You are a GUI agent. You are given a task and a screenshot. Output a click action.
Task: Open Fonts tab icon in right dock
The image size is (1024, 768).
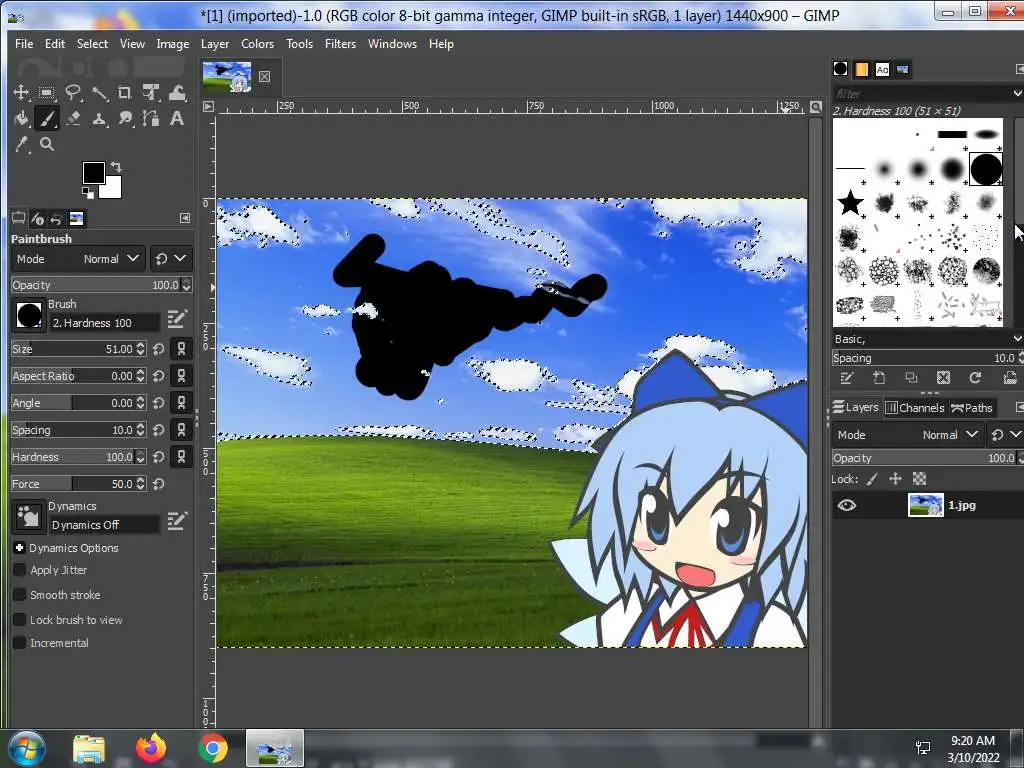pyautogui.click(x=882, y=69)
